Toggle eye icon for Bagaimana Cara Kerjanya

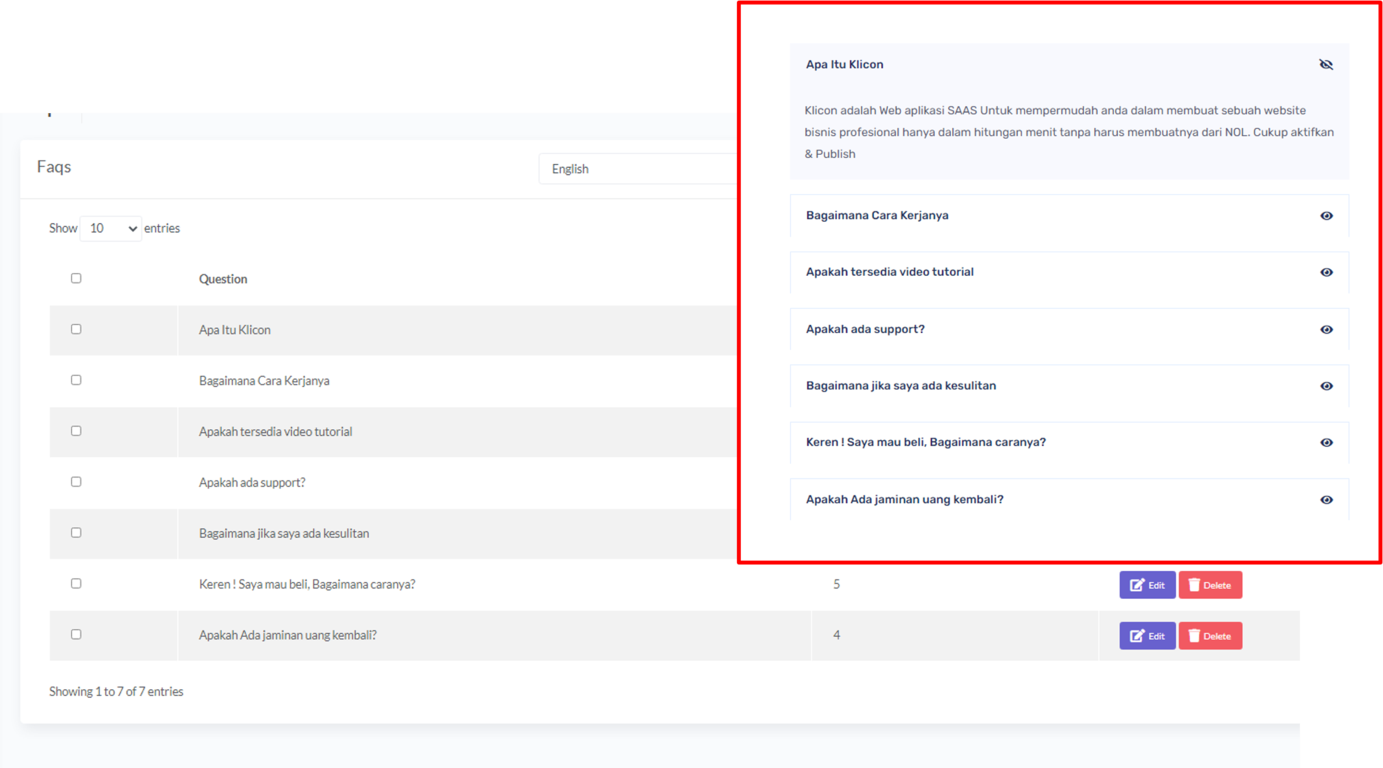(1326, 216)
